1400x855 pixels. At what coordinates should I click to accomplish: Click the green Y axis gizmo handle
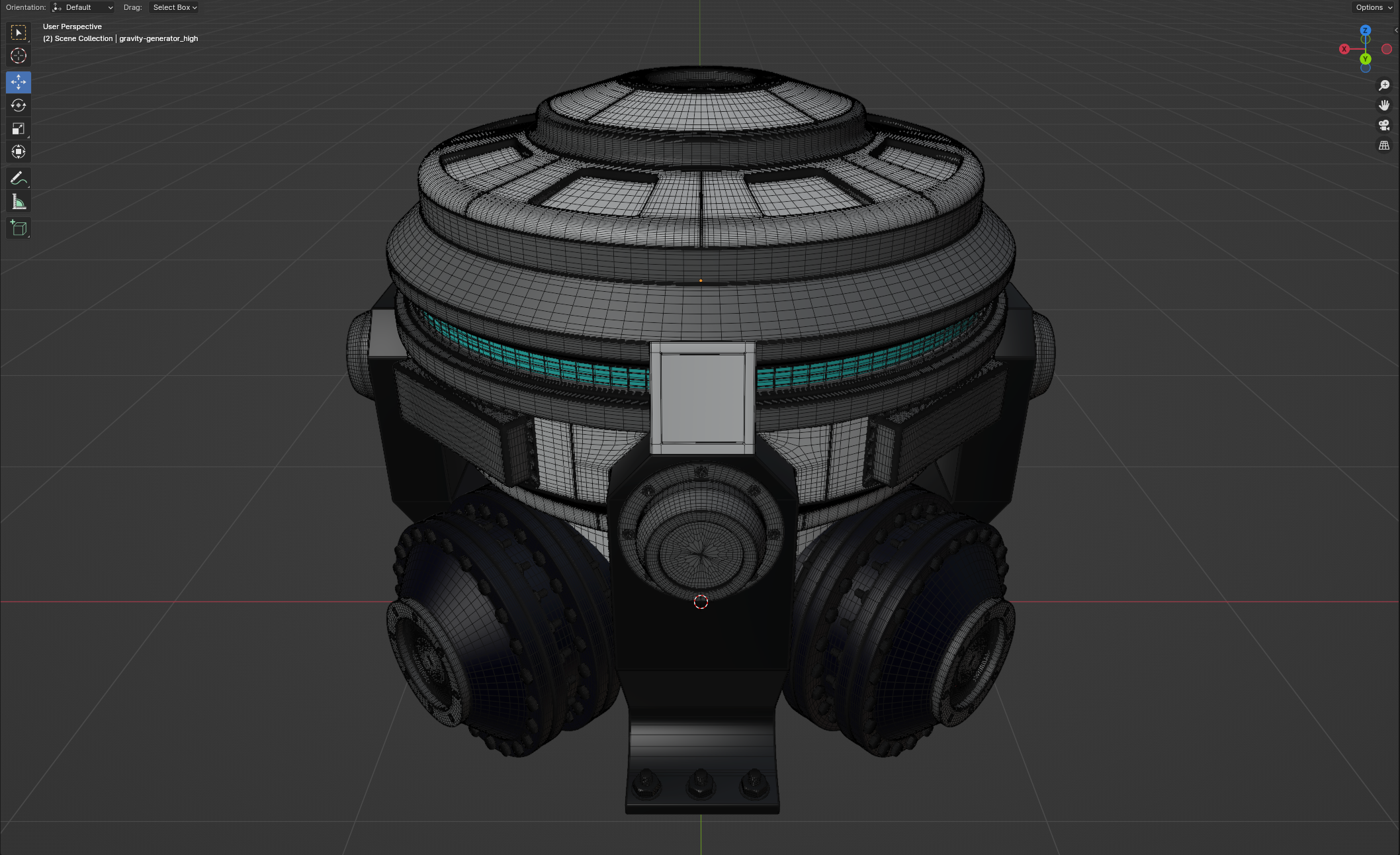[x=1366, y=59]
